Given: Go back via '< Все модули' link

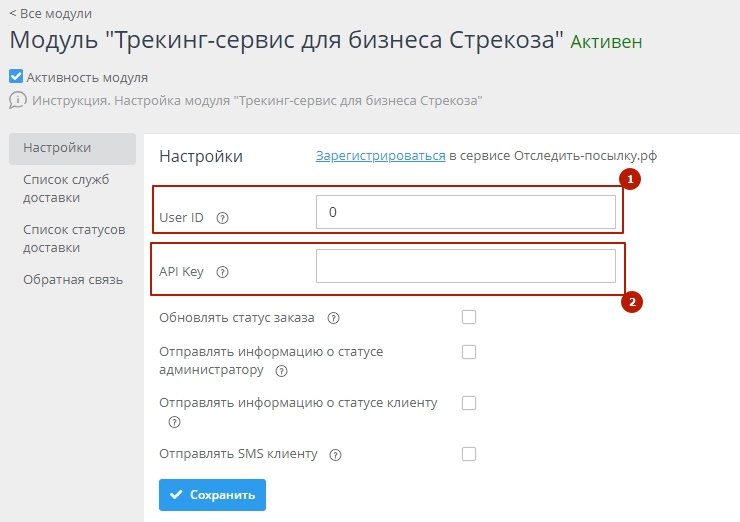Looking at the screenshot, I should 50,14.
